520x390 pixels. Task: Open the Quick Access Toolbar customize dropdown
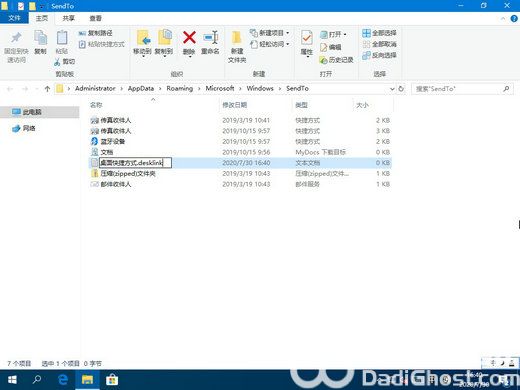[x=42, y=6]
